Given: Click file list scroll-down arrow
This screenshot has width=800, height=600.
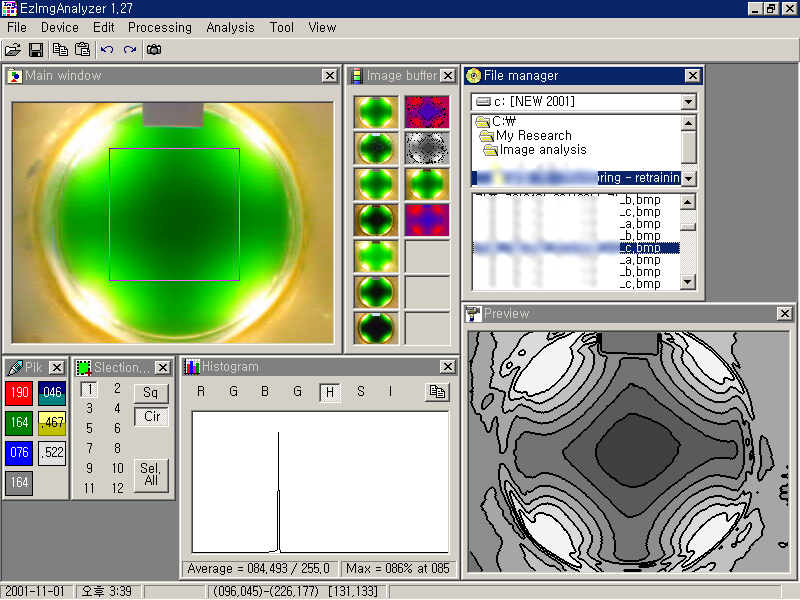Looking at the screenshot, I should pyautogui.click(x=688, y=282).
